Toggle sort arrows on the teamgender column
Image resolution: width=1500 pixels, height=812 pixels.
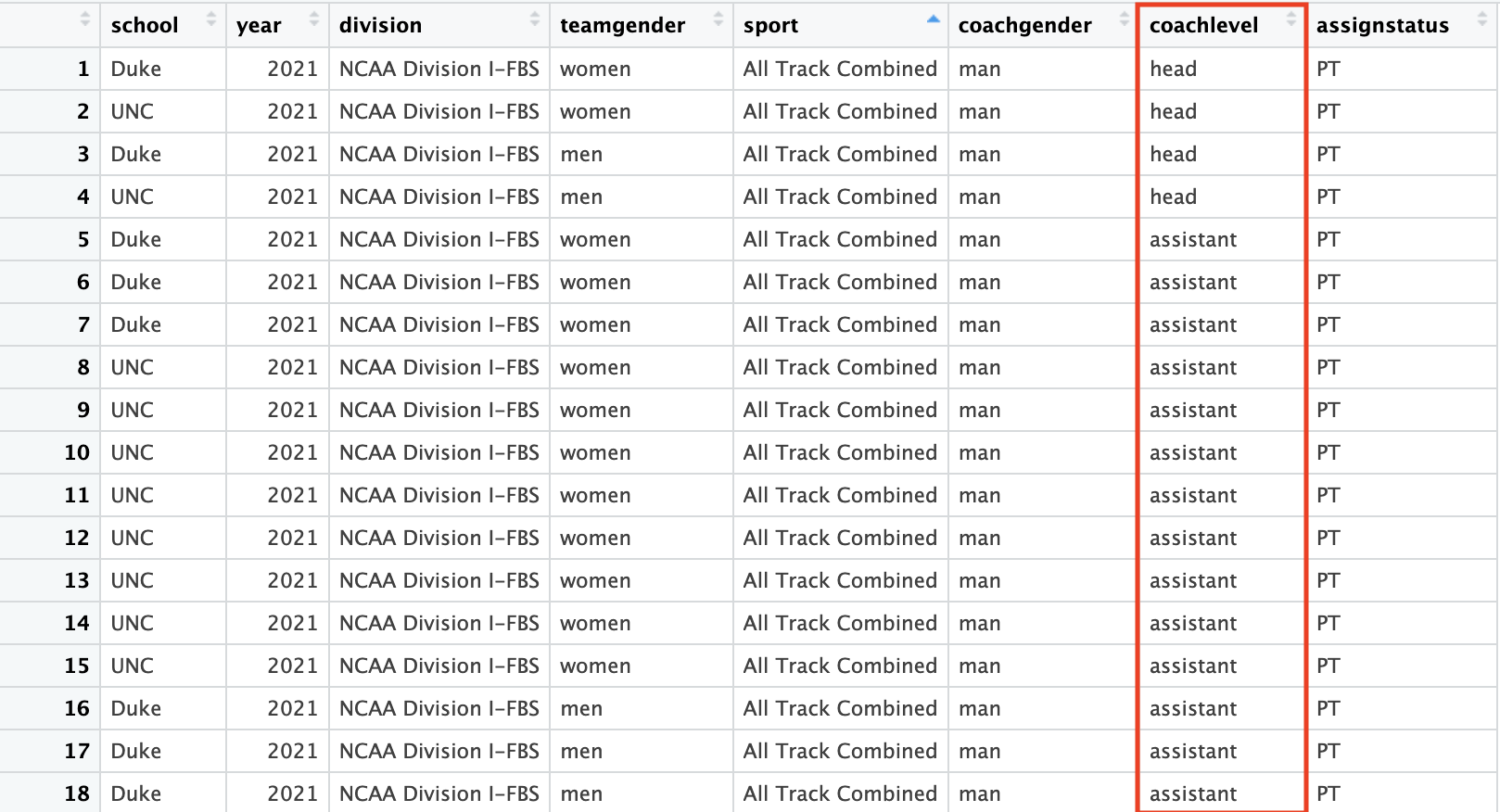click(x=718, y=19)
